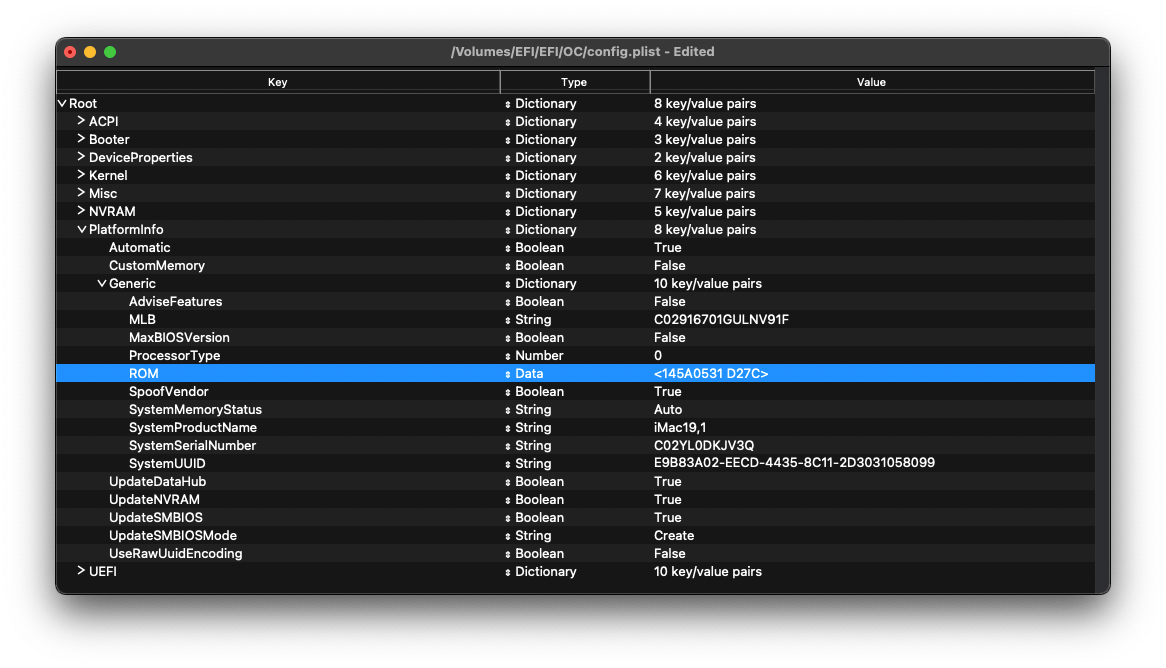This screenshot has width=1166, height=668.
Task: Open type selector for ACPI row
Action: point(508,122)
